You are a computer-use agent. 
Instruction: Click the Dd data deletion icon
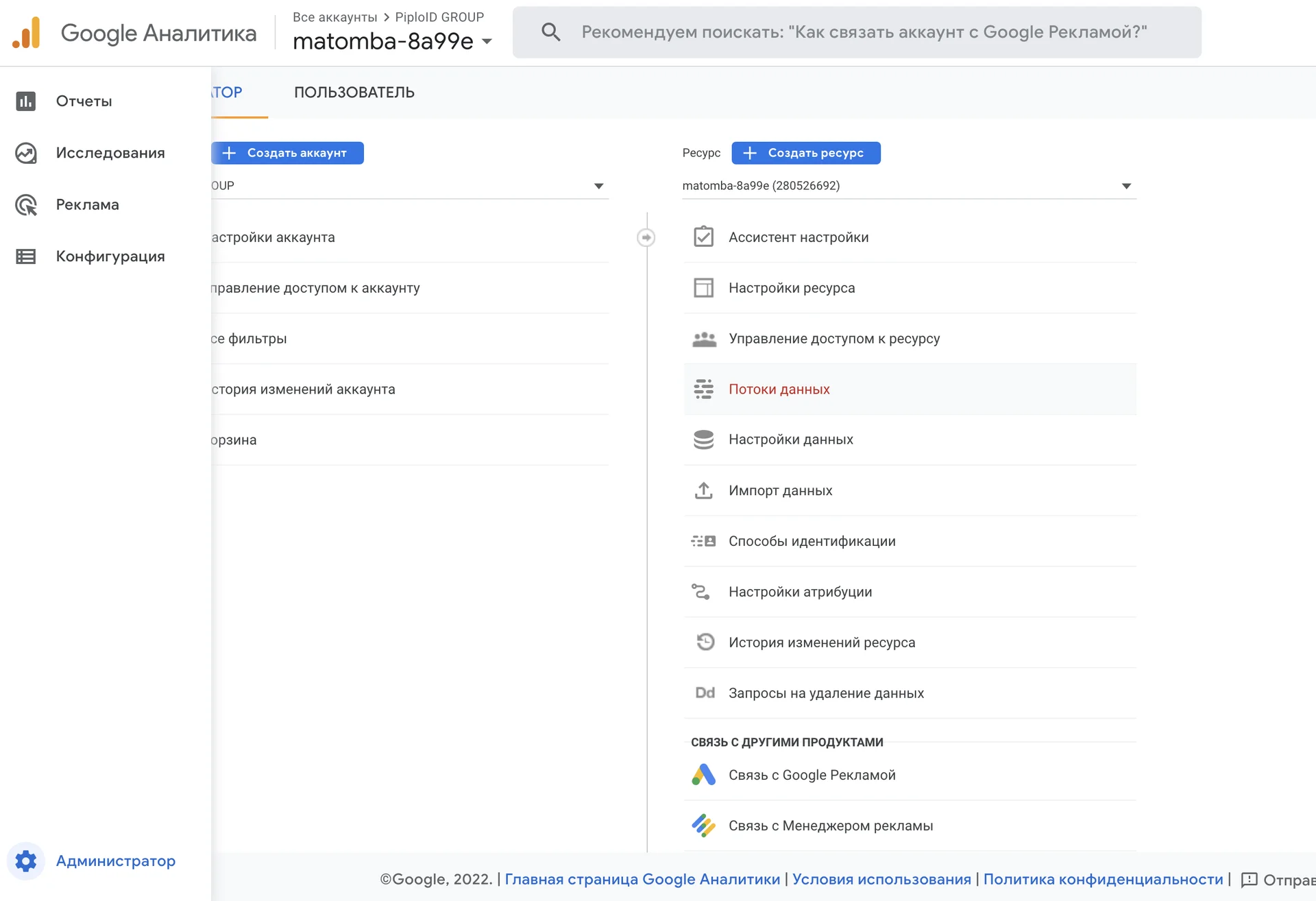[x=705, y=693]
